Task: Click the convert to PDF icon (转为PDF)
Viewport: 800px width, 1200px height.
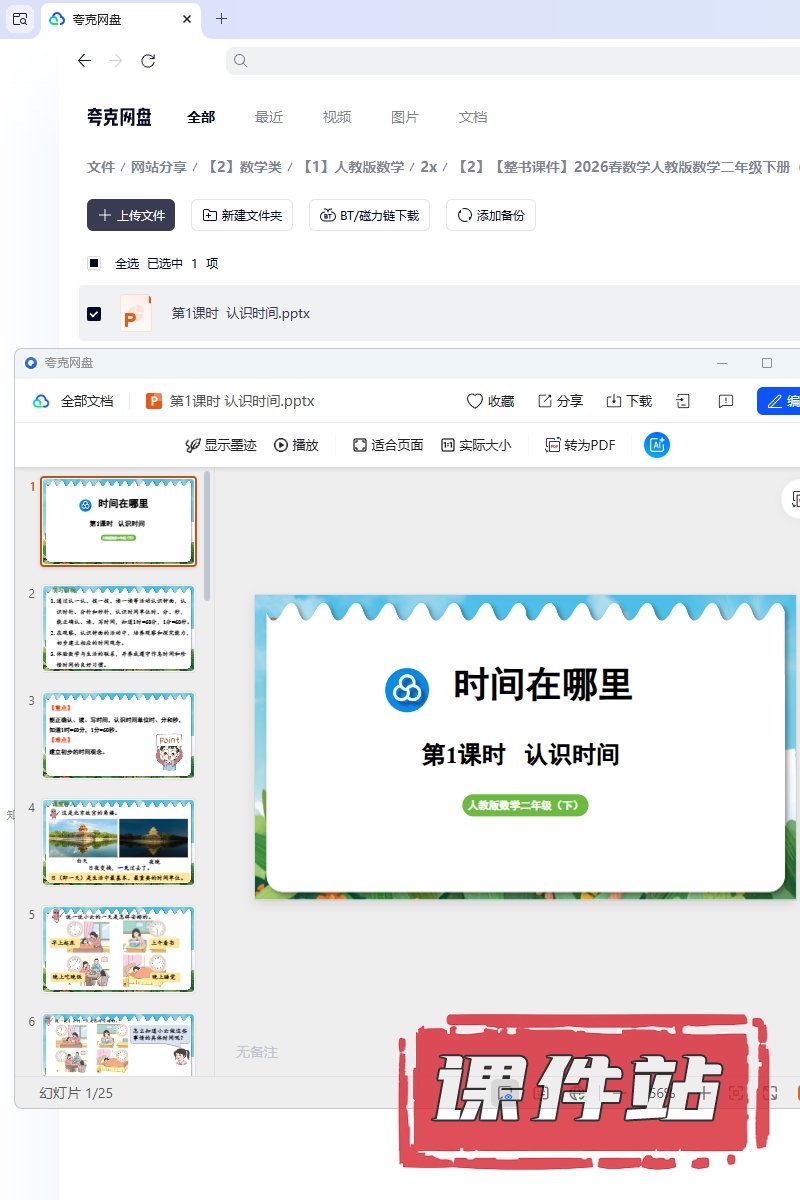Action: point(553,445)
